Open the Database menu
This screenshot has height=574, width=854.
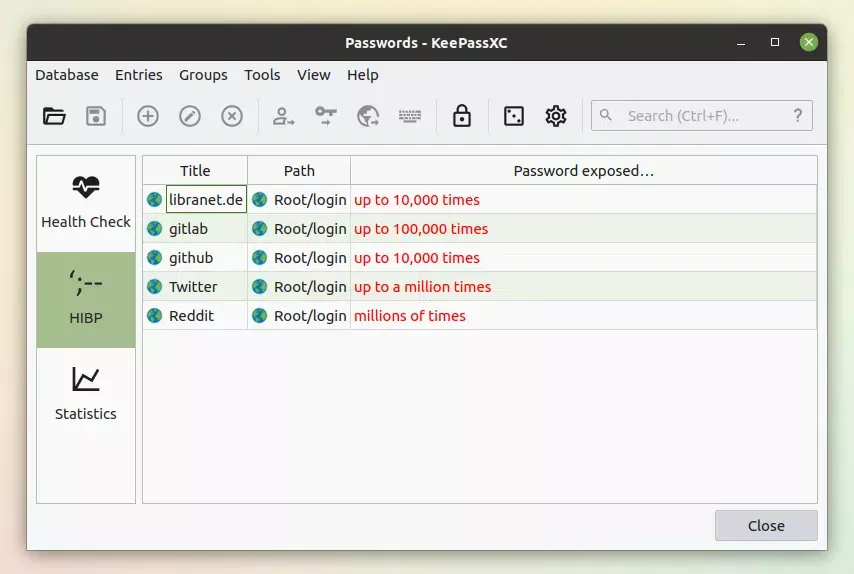tap(67, 75)
